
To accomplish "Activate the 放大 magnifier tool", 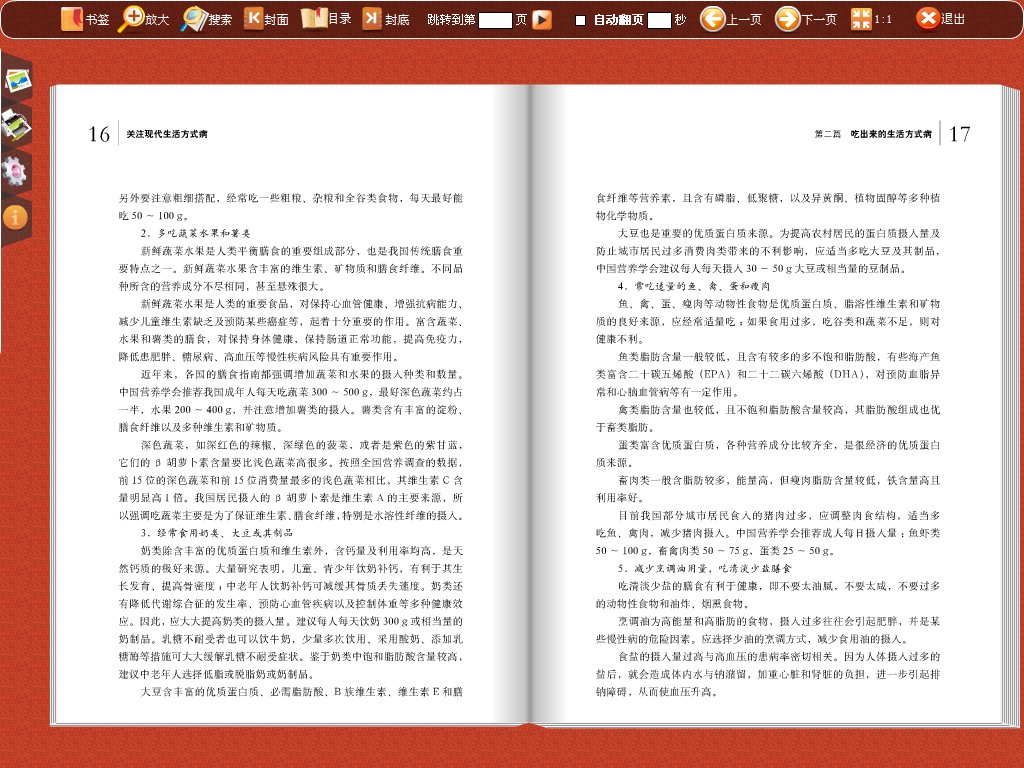I will [x=144, y=19].
